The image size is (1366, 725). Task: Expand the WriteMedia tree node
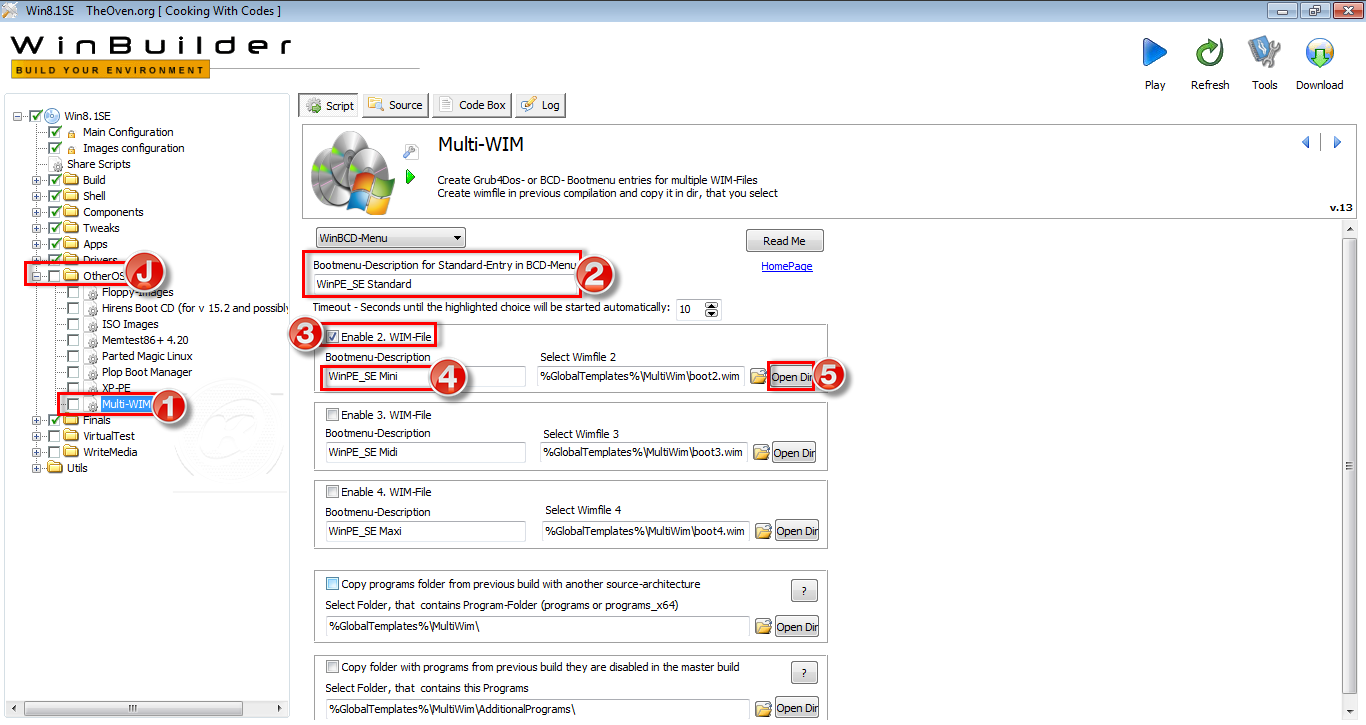(x=37, y=452)
